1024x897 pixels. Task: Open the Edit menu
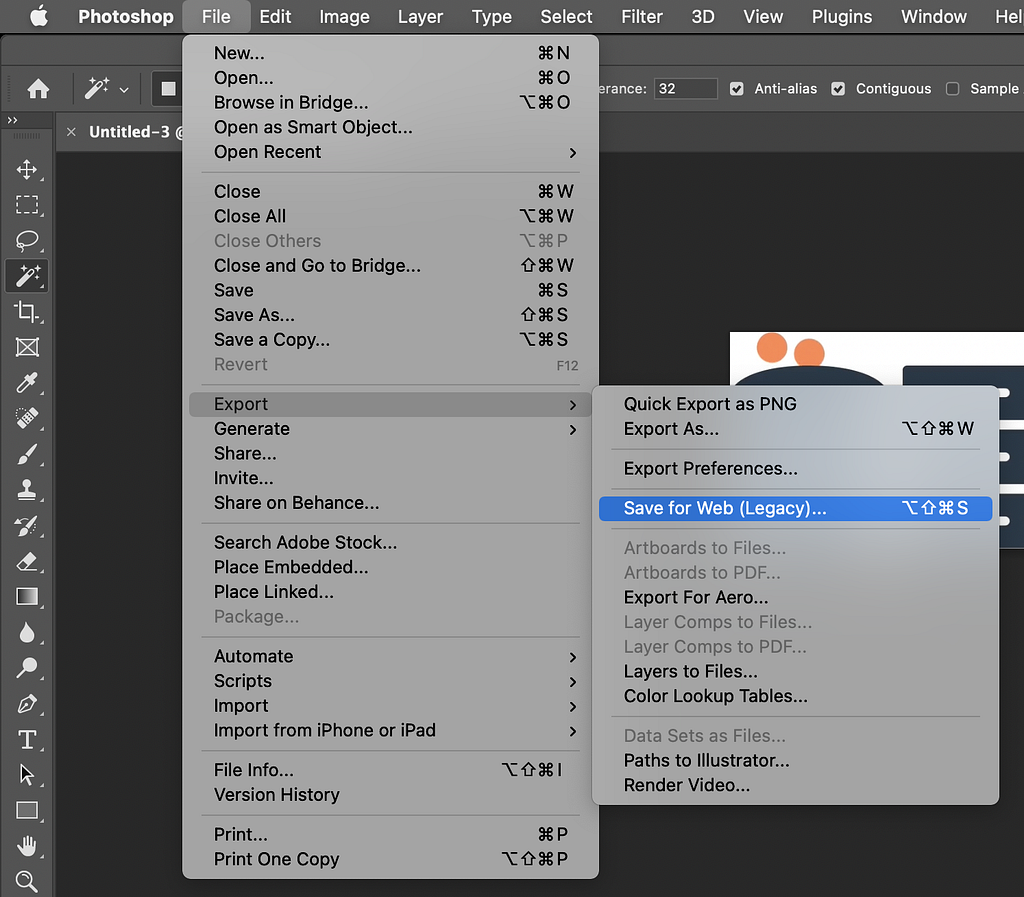point(275,16)
